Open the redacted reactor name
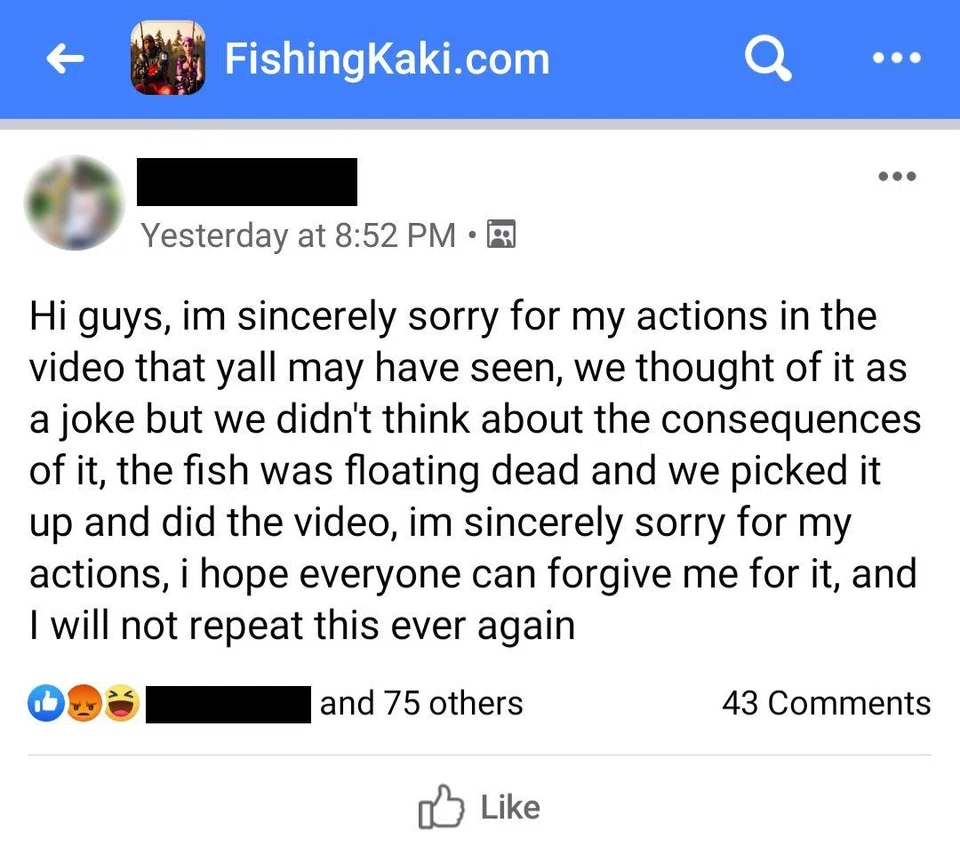This screenshot has width=960, height=853. [x=229, y=703]
